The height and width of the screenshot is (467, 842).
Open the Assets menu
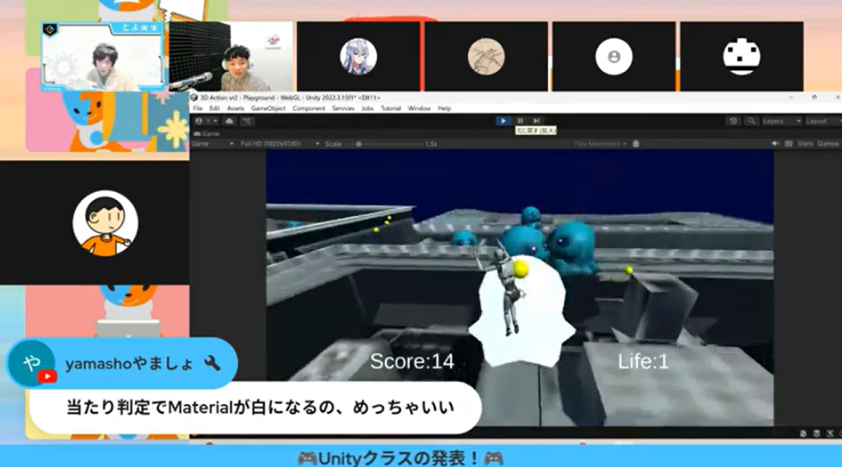point(235,108)
